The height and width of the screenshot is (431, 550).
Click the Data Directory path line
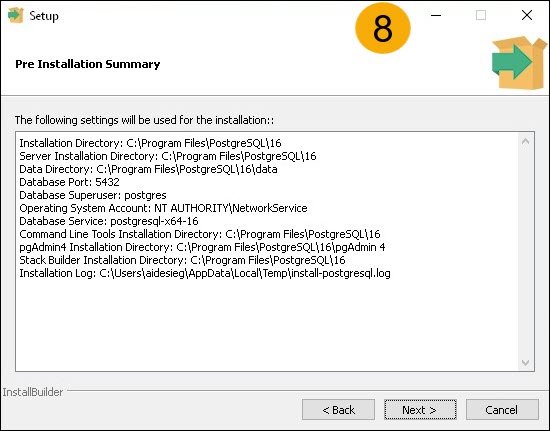148,169
